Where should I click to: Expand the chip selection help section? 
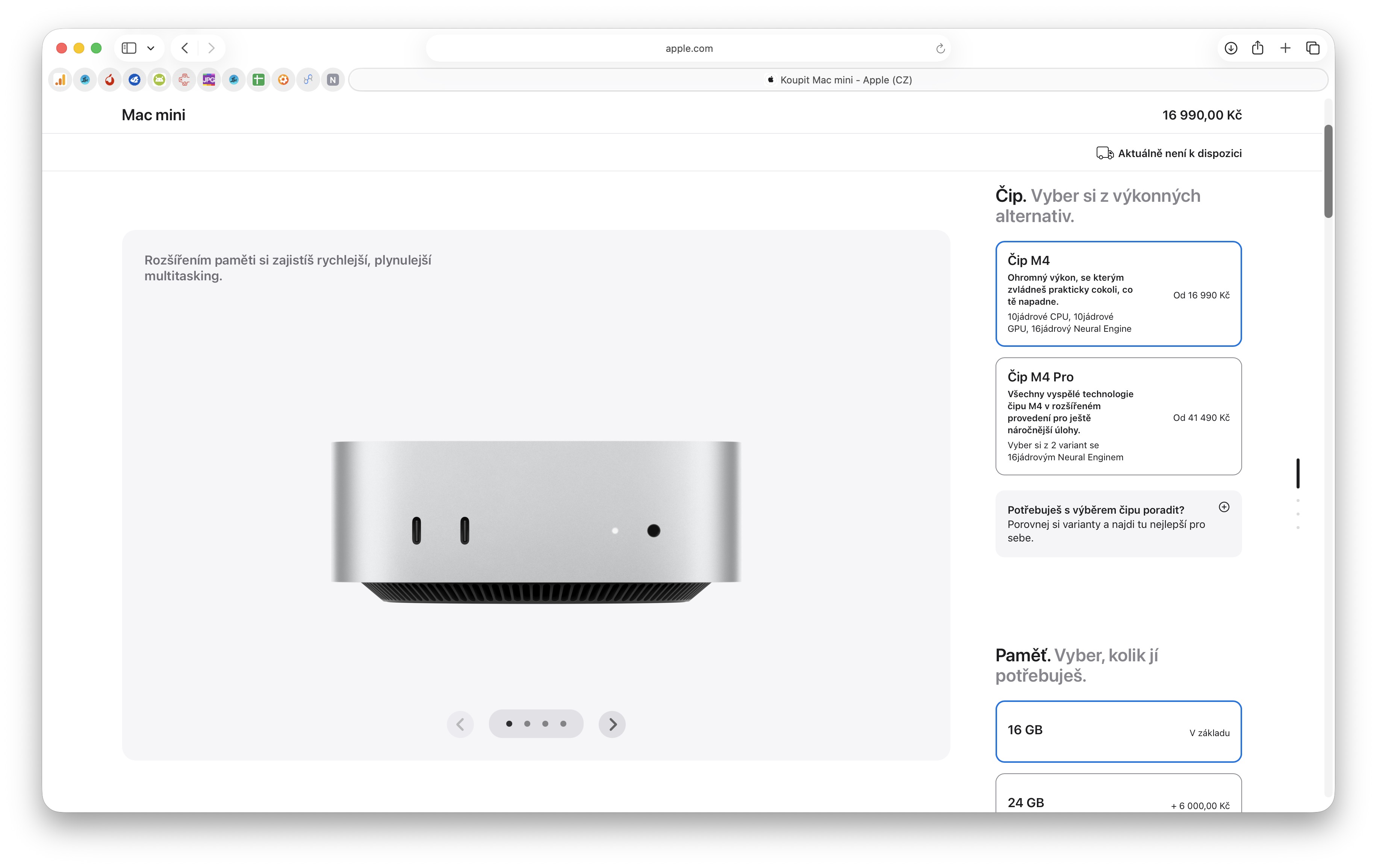1224,507
